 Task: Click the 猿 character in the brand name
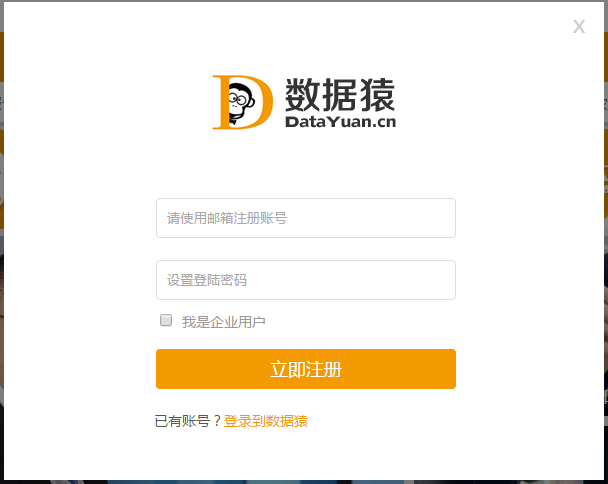377,95
